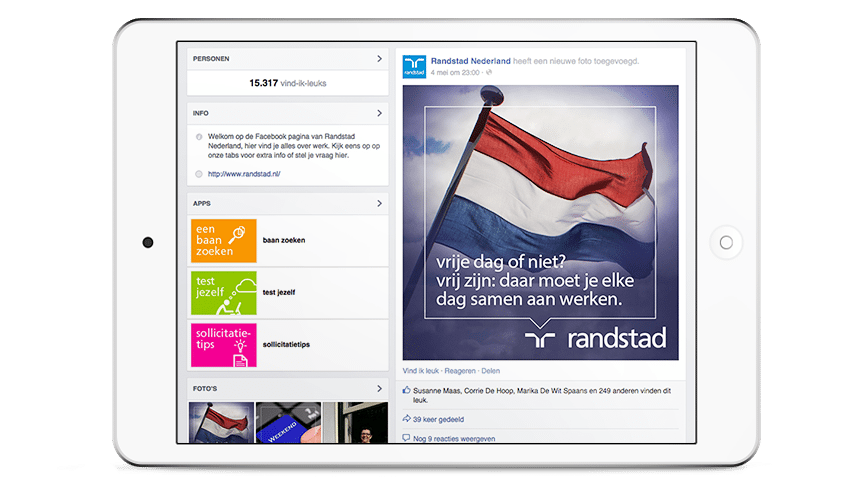Open the PERSONEN section header
Screen dimensions: 860x490
[x=288, y=59]
